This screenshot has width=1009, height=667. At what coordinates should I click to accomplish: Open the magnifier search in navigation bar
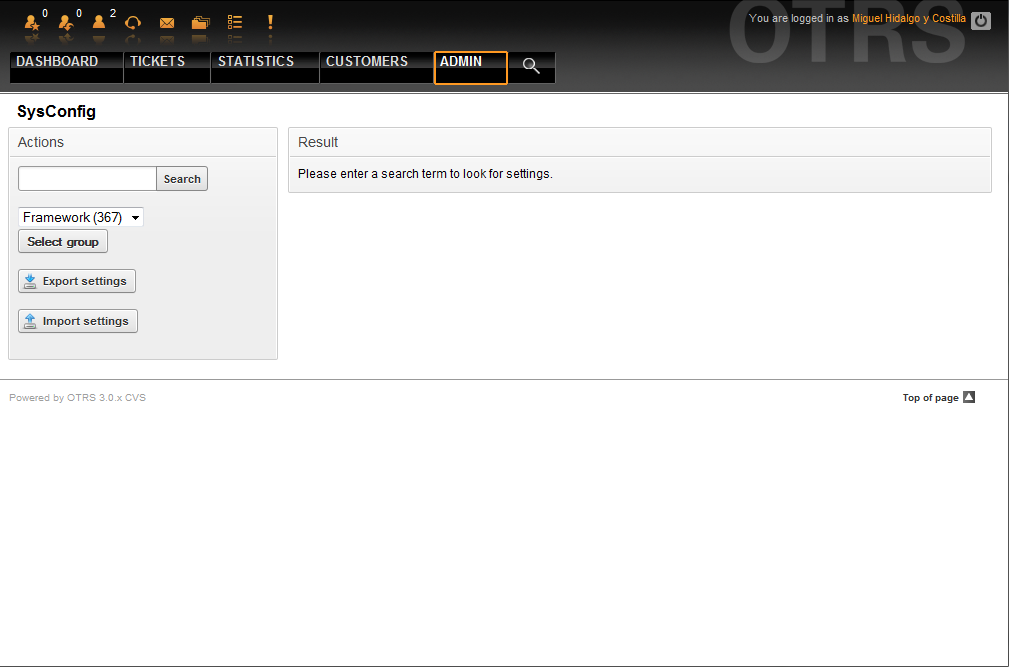click(x=531, y=67)
